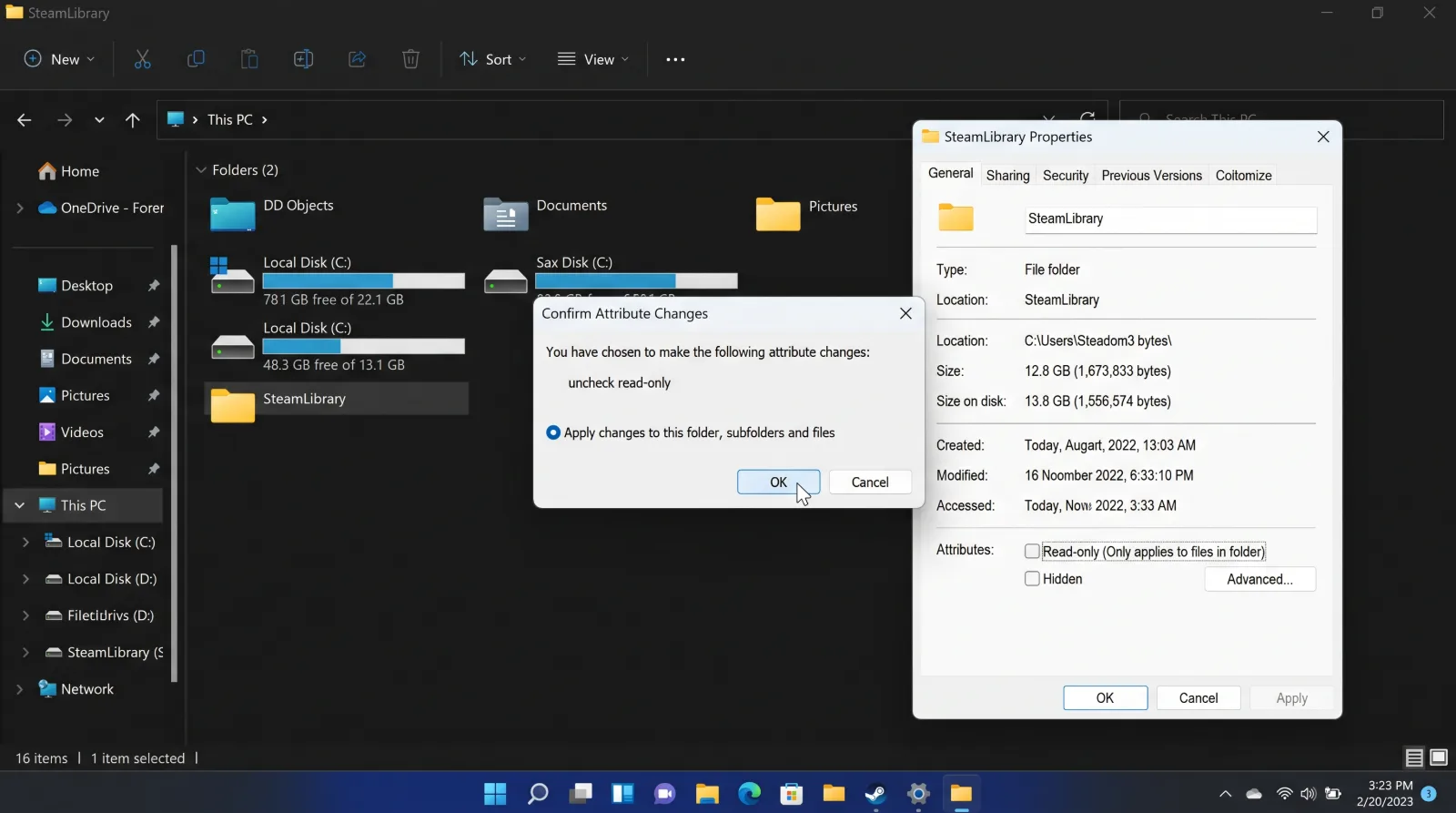Cancel the Confirm Attribute Changes dialog
1456x813 pixels.
870,483
